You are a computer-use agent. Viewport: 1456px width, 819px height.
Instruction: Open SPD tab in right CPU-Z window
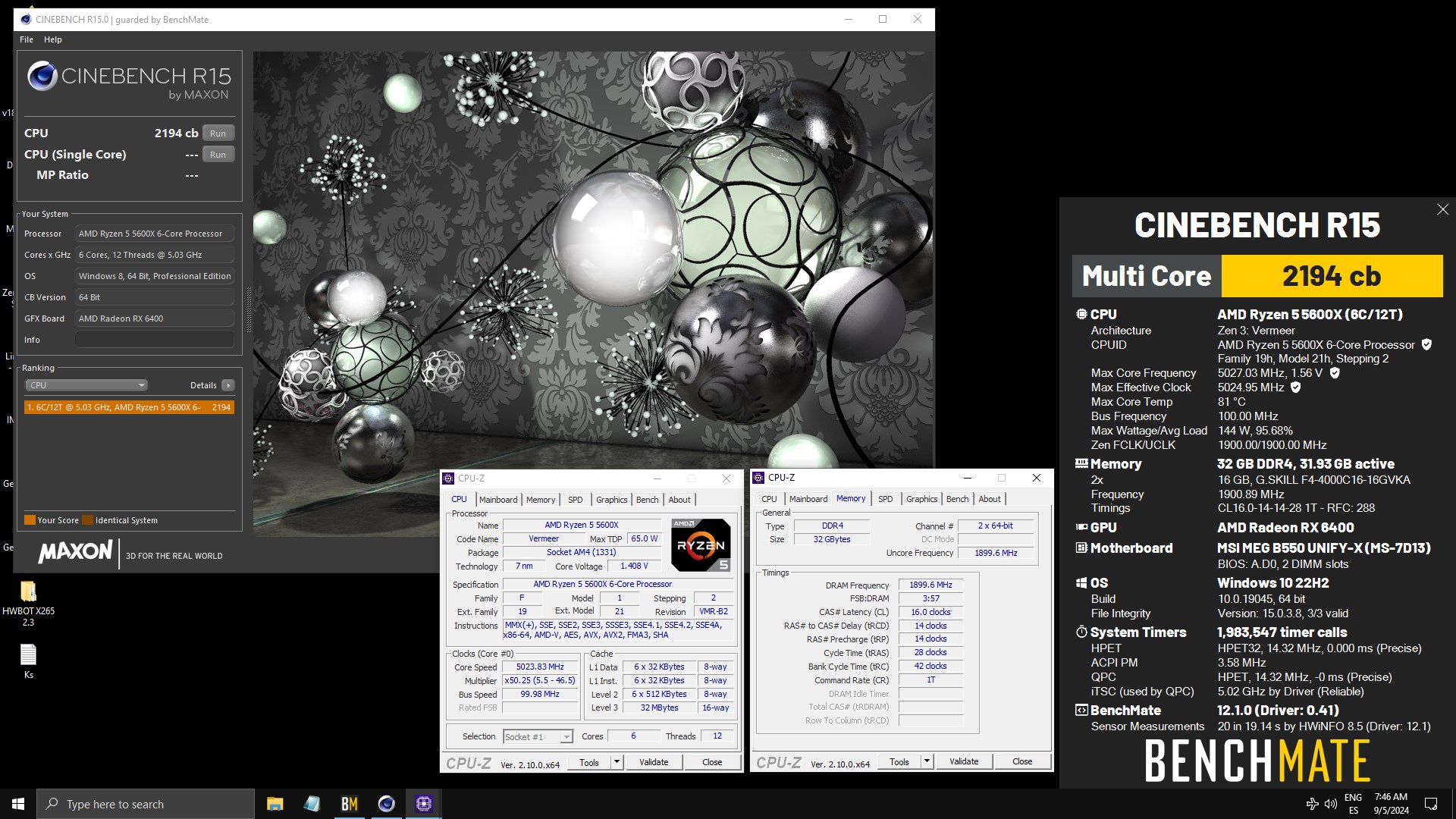(x=886, y=499)
